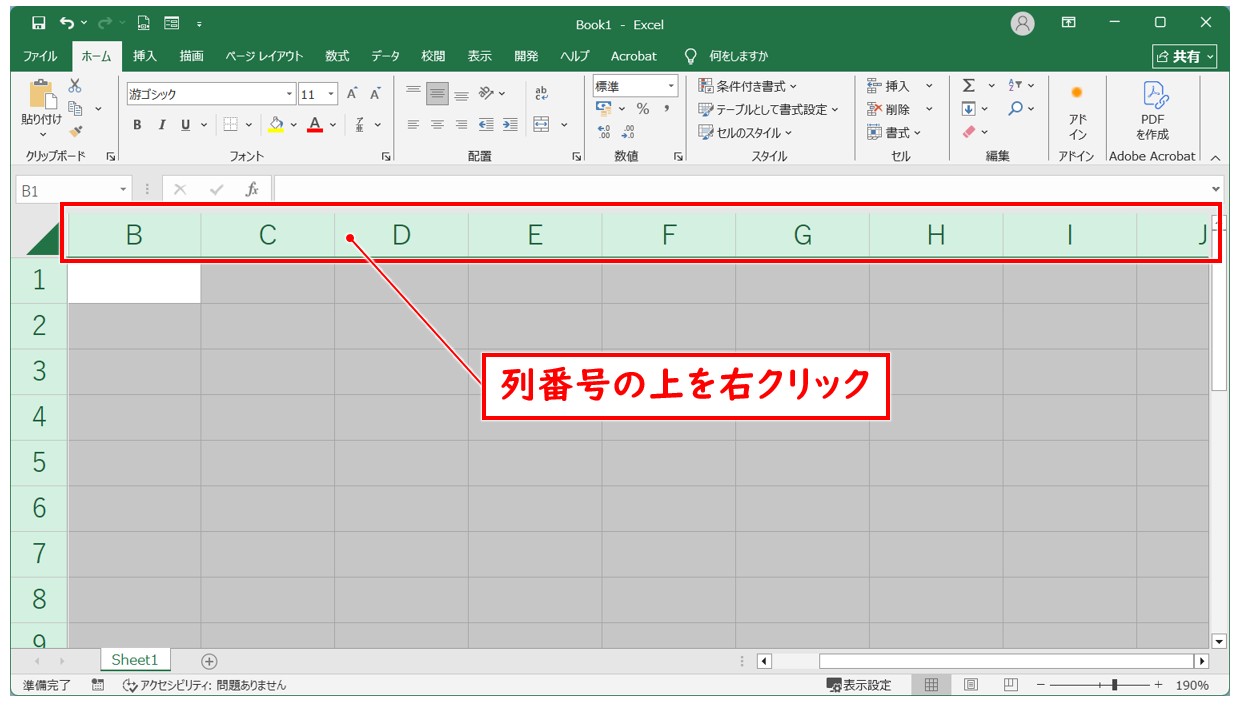
Task: Click the Sort and Filter icon
Action: coord(1016,86)
